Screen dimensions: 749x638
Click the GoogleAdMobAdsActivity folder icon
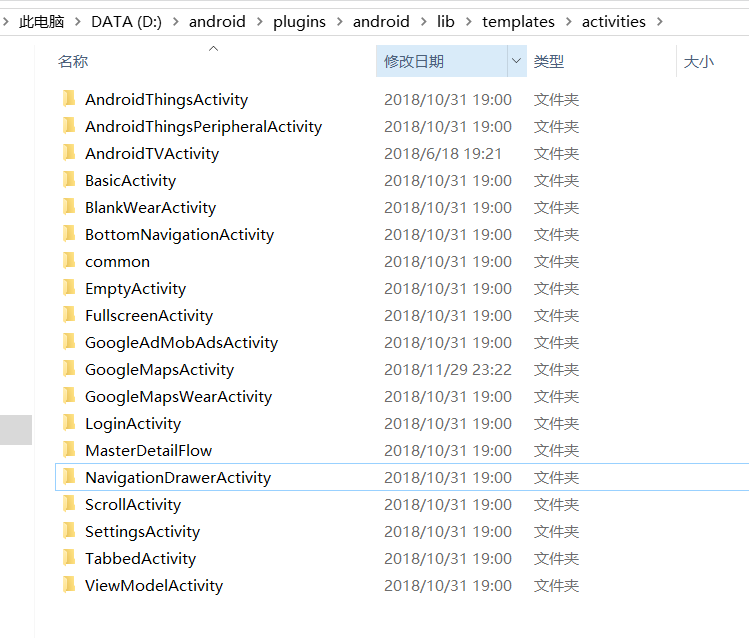69,342
